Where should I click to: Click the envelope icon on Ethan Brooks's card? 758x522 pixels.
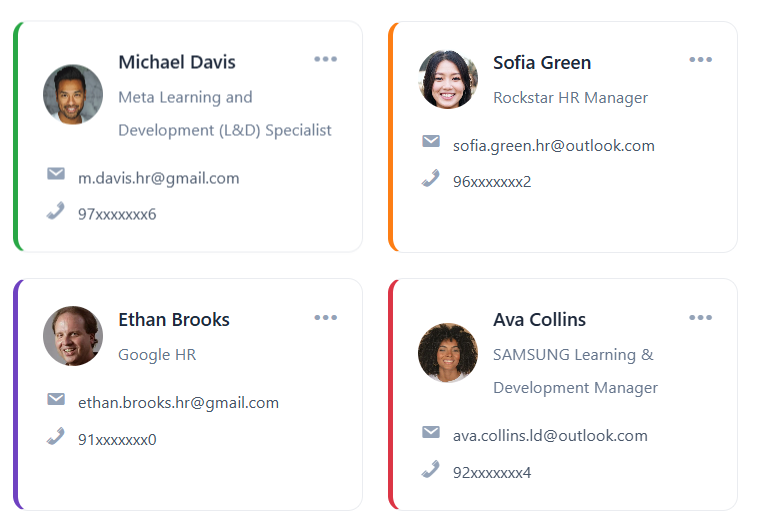pos(56,399)
